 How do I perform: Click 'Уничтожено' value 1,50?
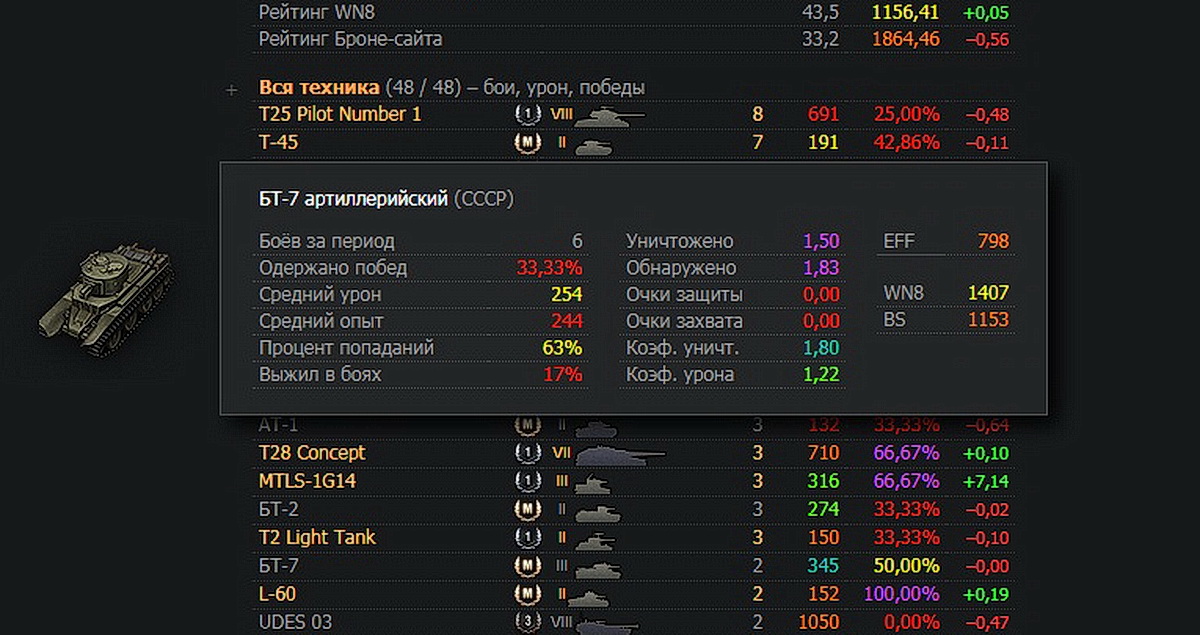821,241
